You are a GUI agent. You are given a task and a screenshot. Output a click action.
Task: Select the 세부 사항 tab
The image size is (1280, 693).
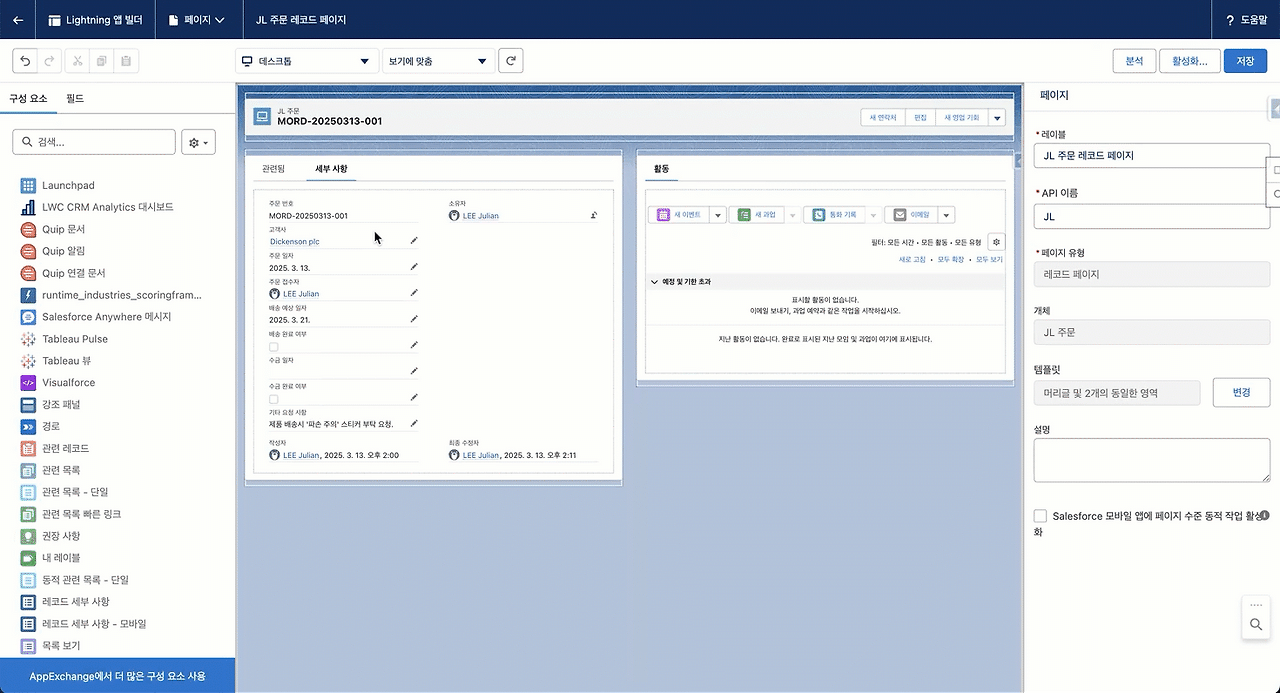(x=331, y=169)
